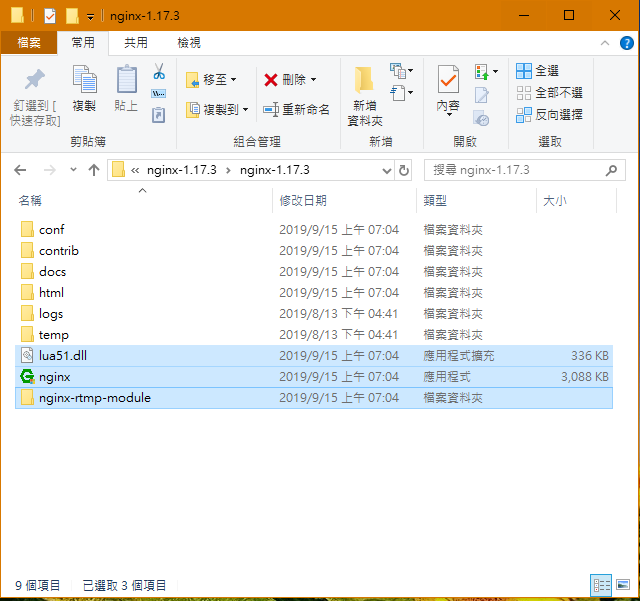Click the breadcrumb overflow « chevron
The width and height of the screenshot is (640, 601).
point(135,170)
